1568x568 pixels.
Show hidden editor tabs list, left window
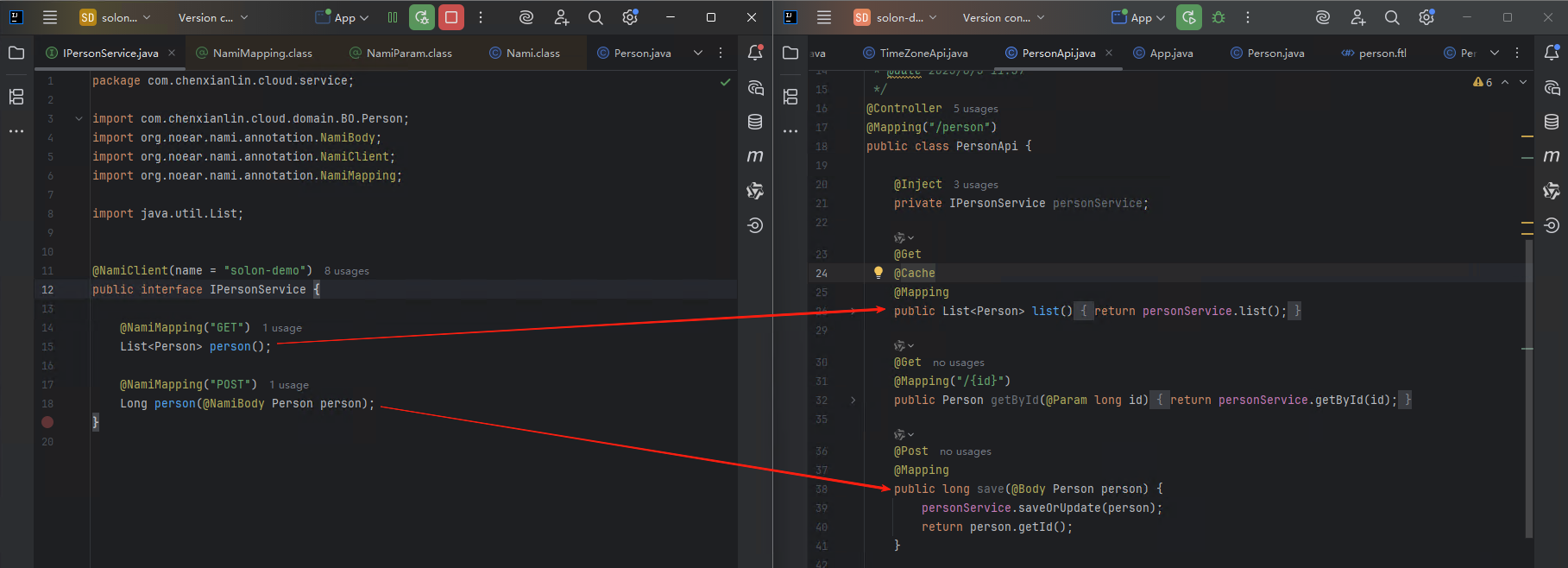[698, 53]
